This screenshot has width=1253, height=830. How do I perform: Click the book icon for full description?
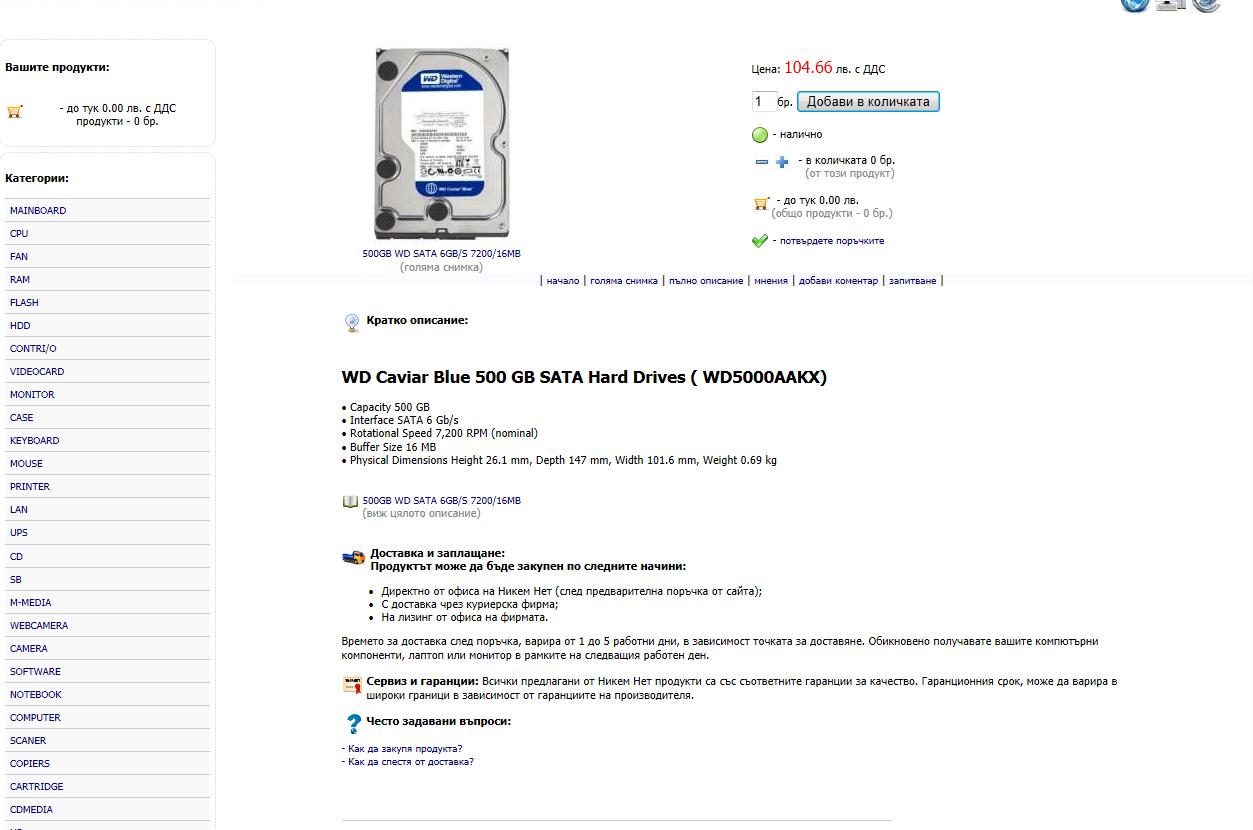[350, 502]
